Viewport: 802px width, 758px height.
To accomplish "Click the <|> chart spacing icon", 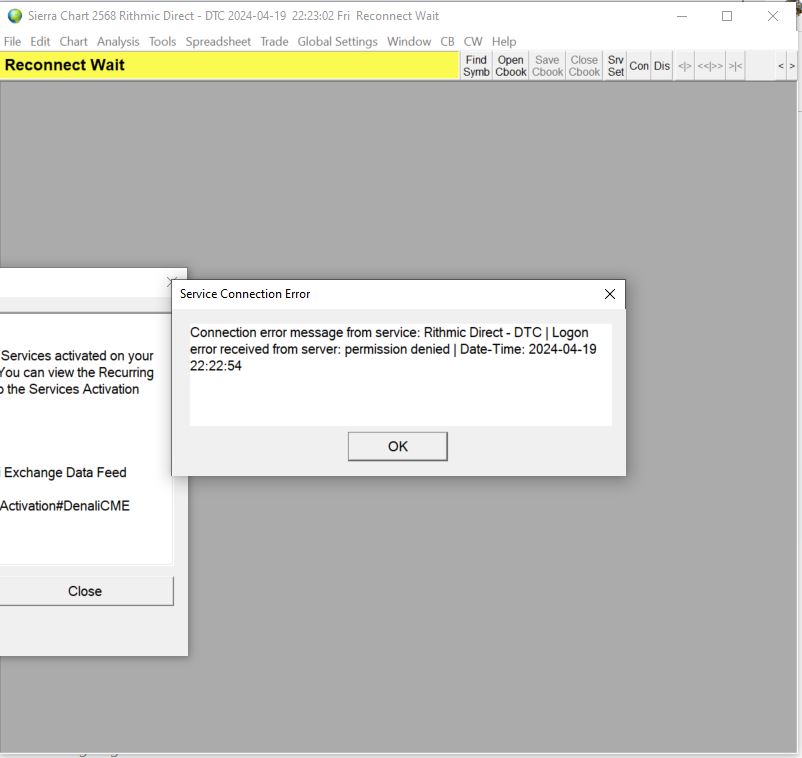I will coord(684,66).
